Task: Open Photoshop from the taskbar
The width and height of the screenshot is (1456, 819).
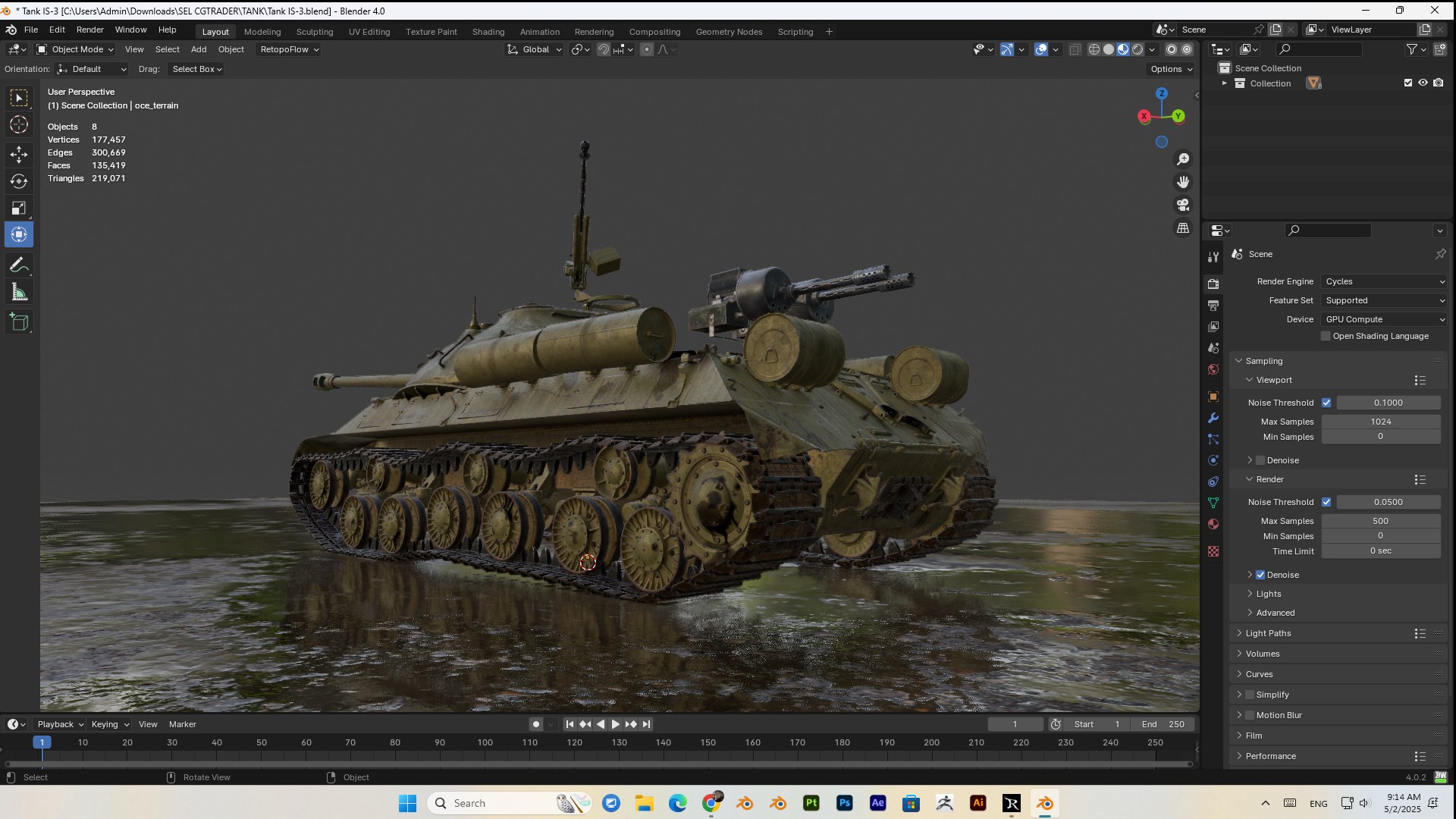Action: (x=845, y=803)
